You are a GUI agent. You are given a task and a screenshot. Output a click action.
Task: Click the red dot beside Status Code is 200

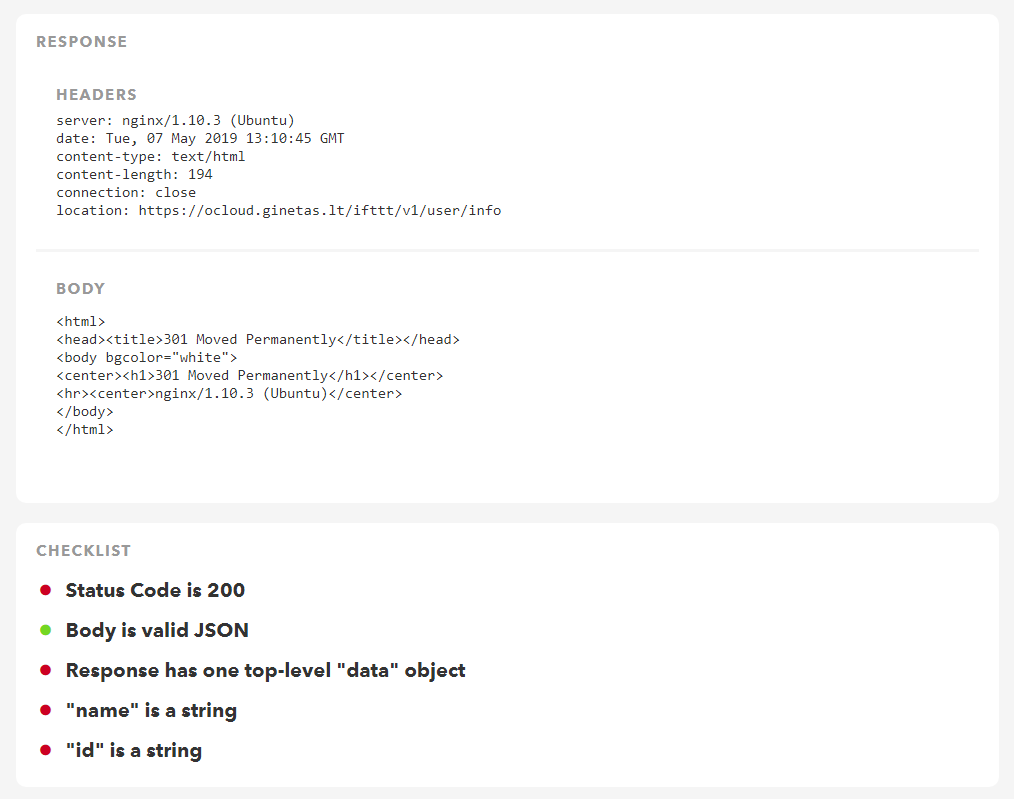[x=45, y=590]
